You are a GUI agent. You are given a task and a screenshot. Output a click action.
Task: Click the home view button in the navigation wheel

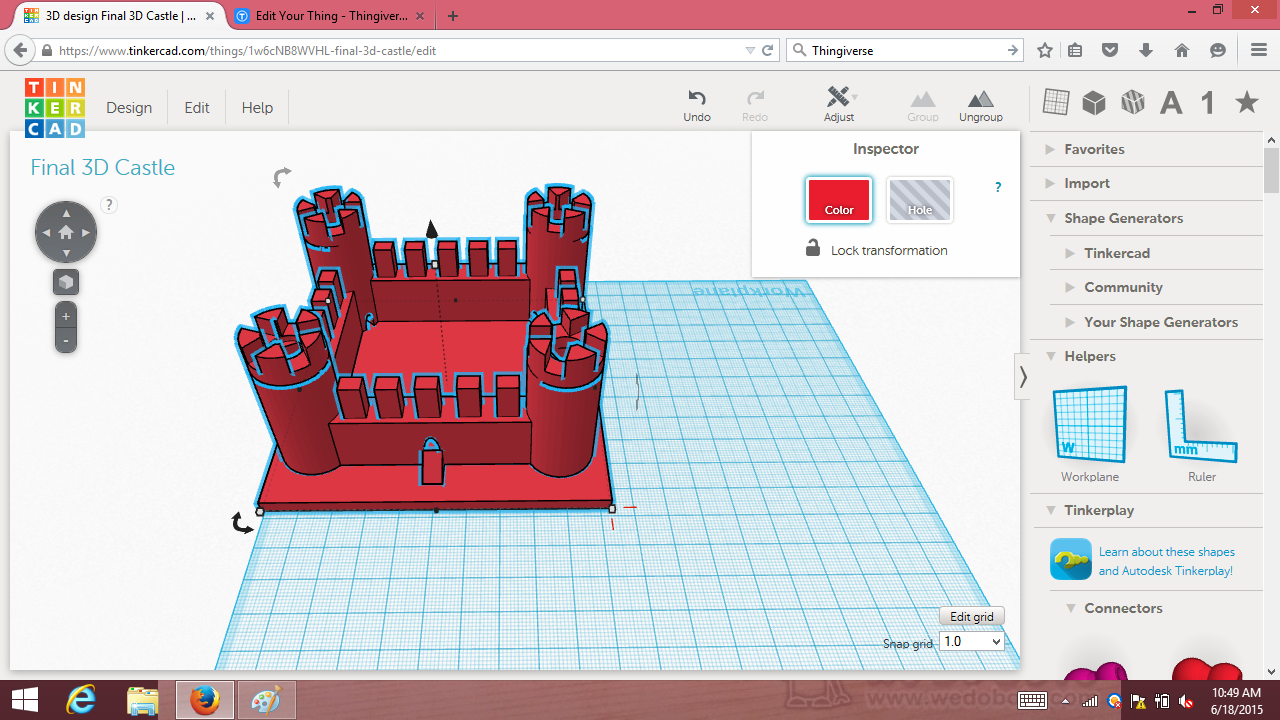click(x=66, y=232)
